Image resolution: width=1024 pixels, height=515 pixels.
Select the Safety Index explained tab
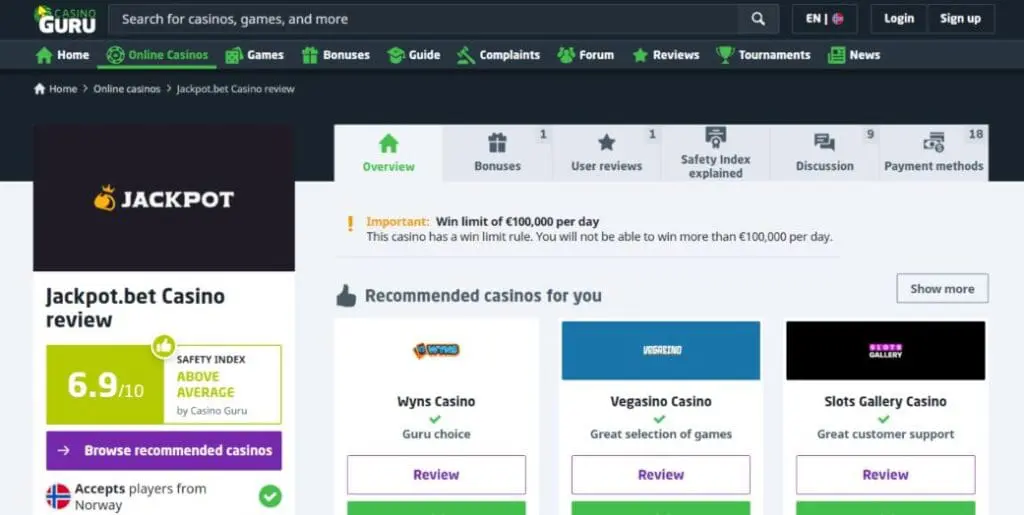coord(716,153)
